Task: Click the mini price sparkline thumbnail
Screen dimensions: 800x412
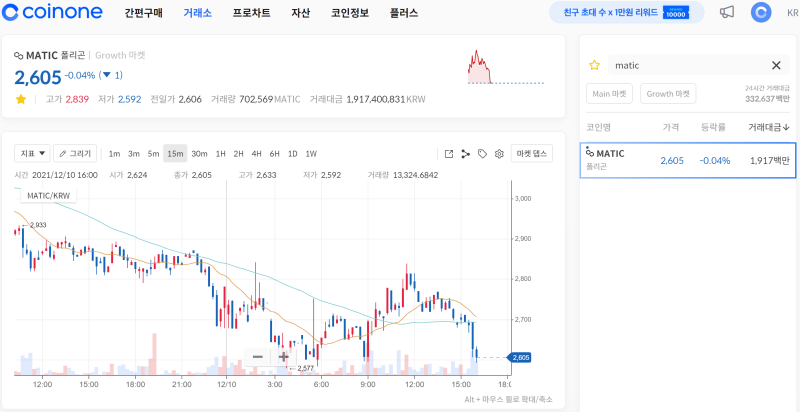Action: tap(506, 67)
